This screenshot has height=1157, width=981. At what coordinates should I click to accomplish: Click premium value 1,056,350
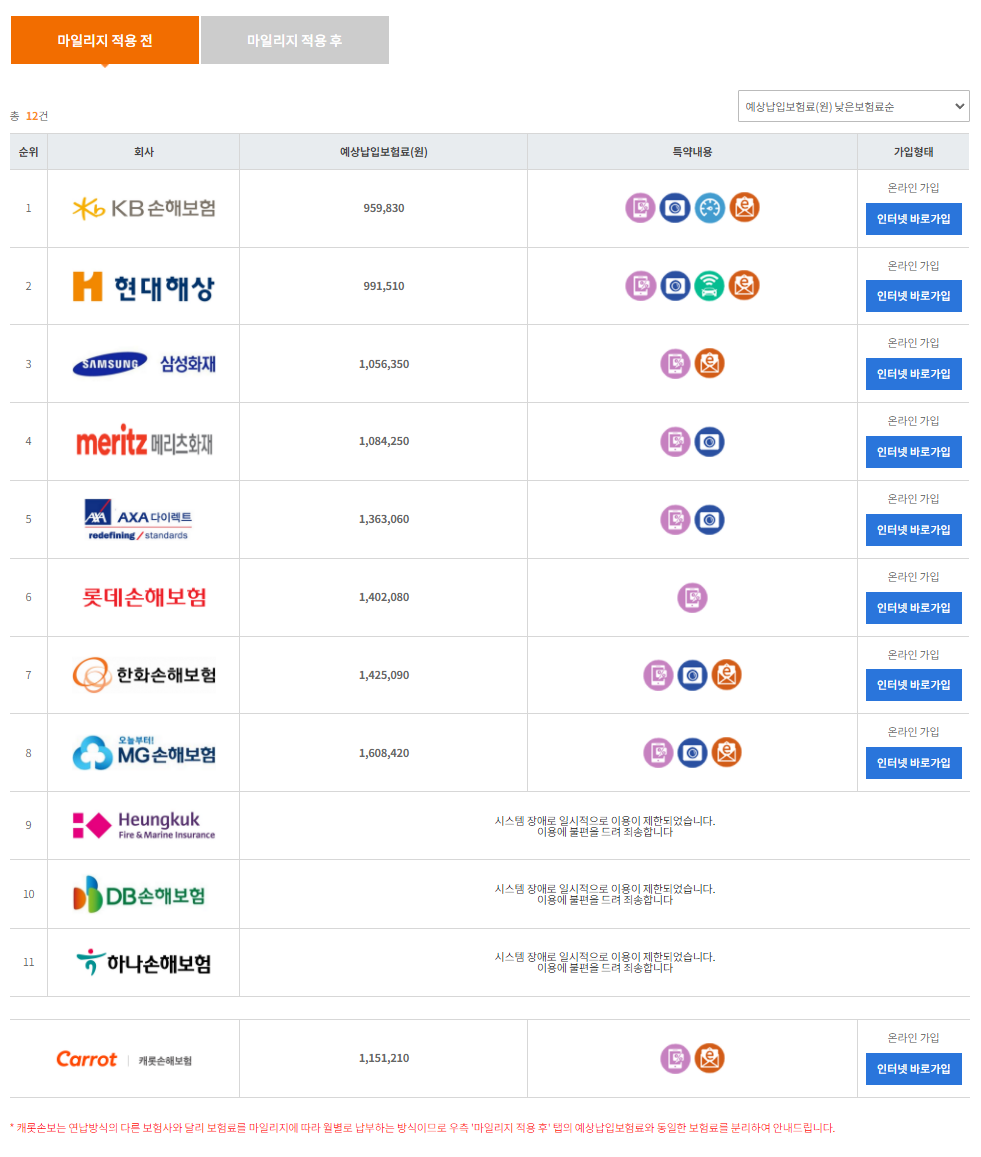[384, 364]
